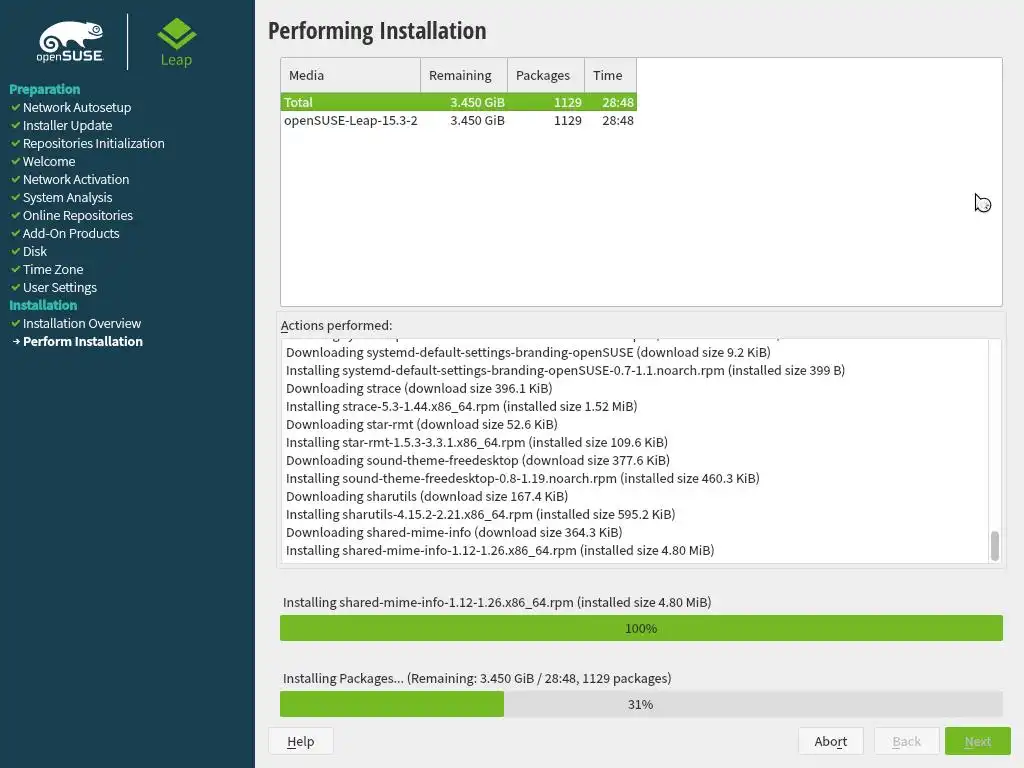This screenshot has width=1024, height=768.
Task: Click the Back button
Action: 906,741
